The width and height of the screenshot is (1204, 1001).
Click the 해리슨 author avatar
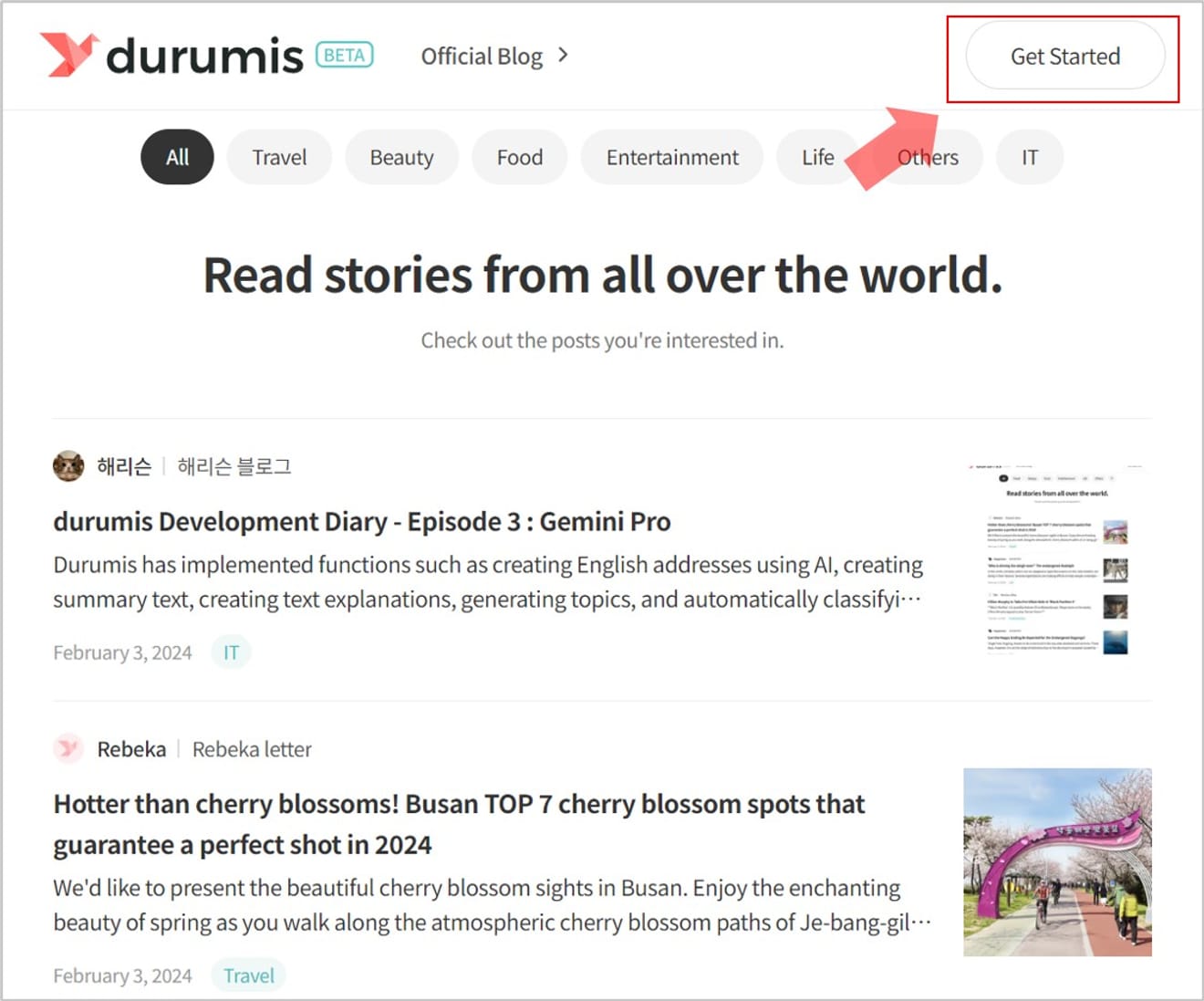pyautogui.click(x=68, y=466)
